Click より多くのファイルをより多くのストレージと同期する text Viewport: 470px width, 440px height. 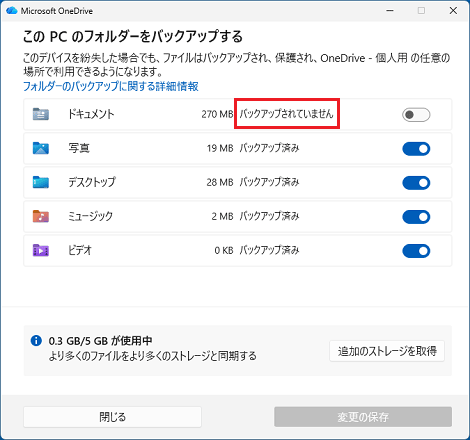point(153,356)
